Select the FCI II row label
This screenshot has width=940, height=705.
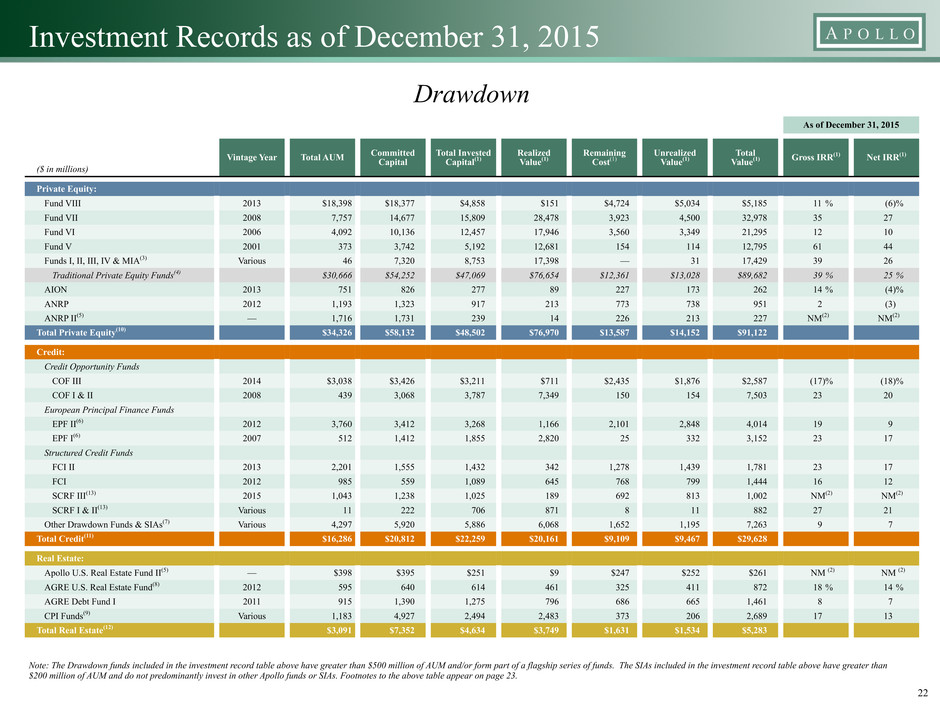(x=64, y=467)
